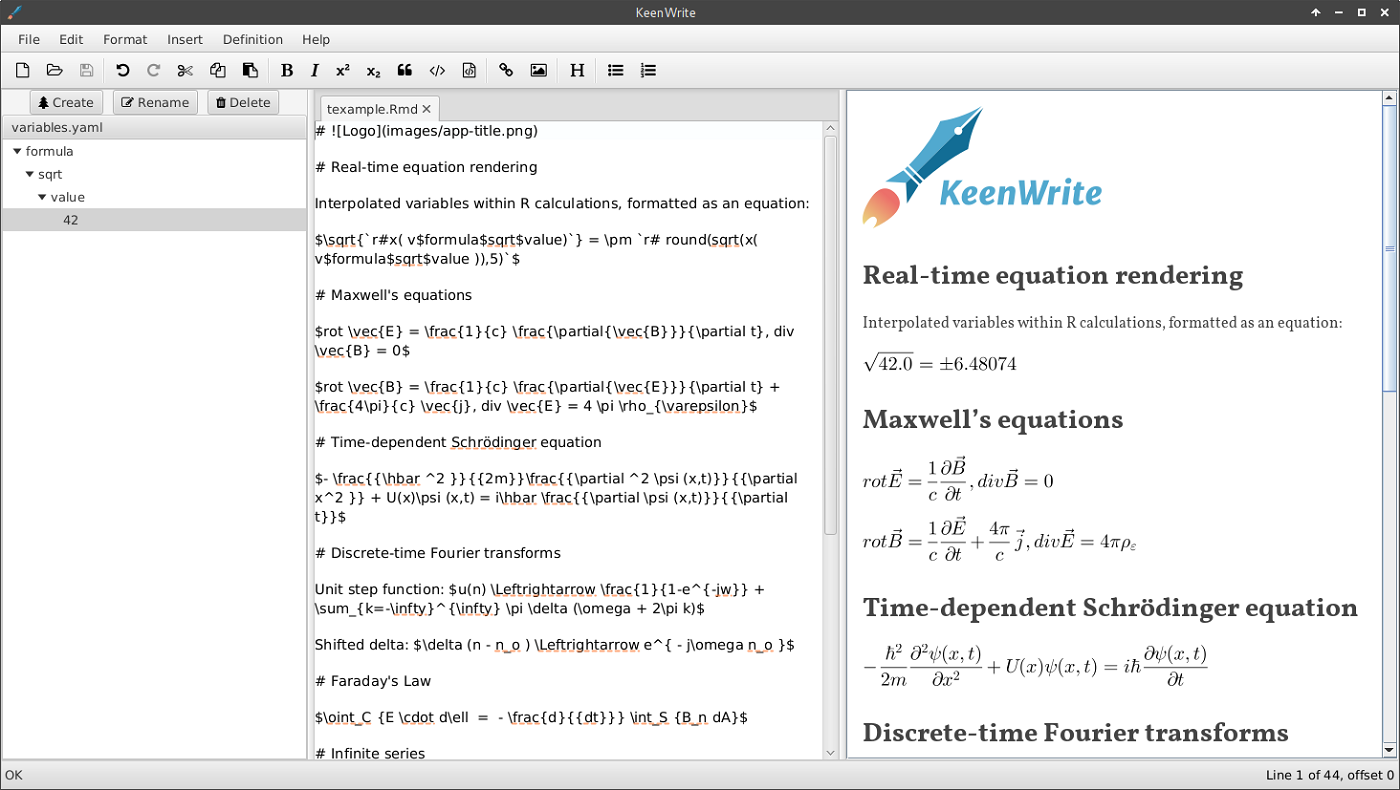The height and width of the screenshot is (790, 1400).
Task: Insert inline code markup
Action: (437, 70)
